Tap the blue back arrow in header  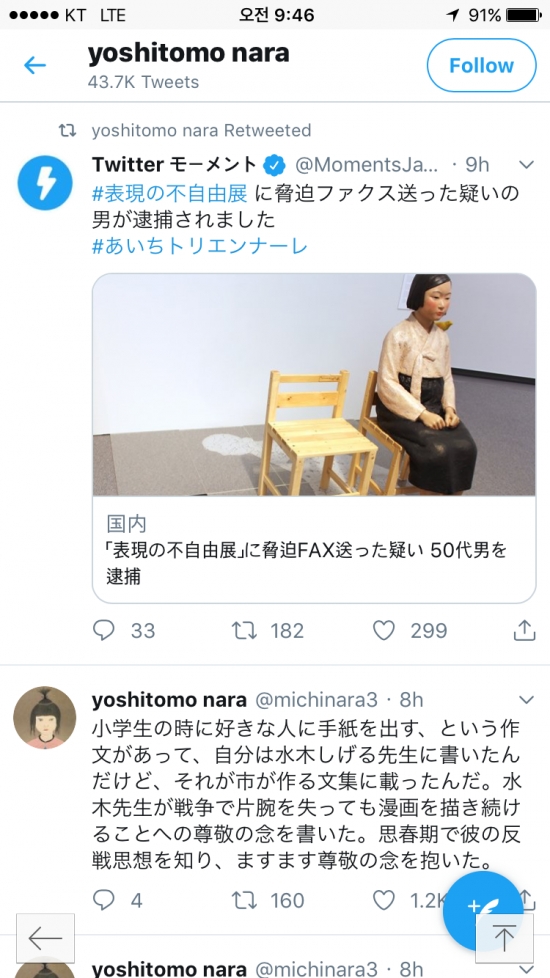35,65
